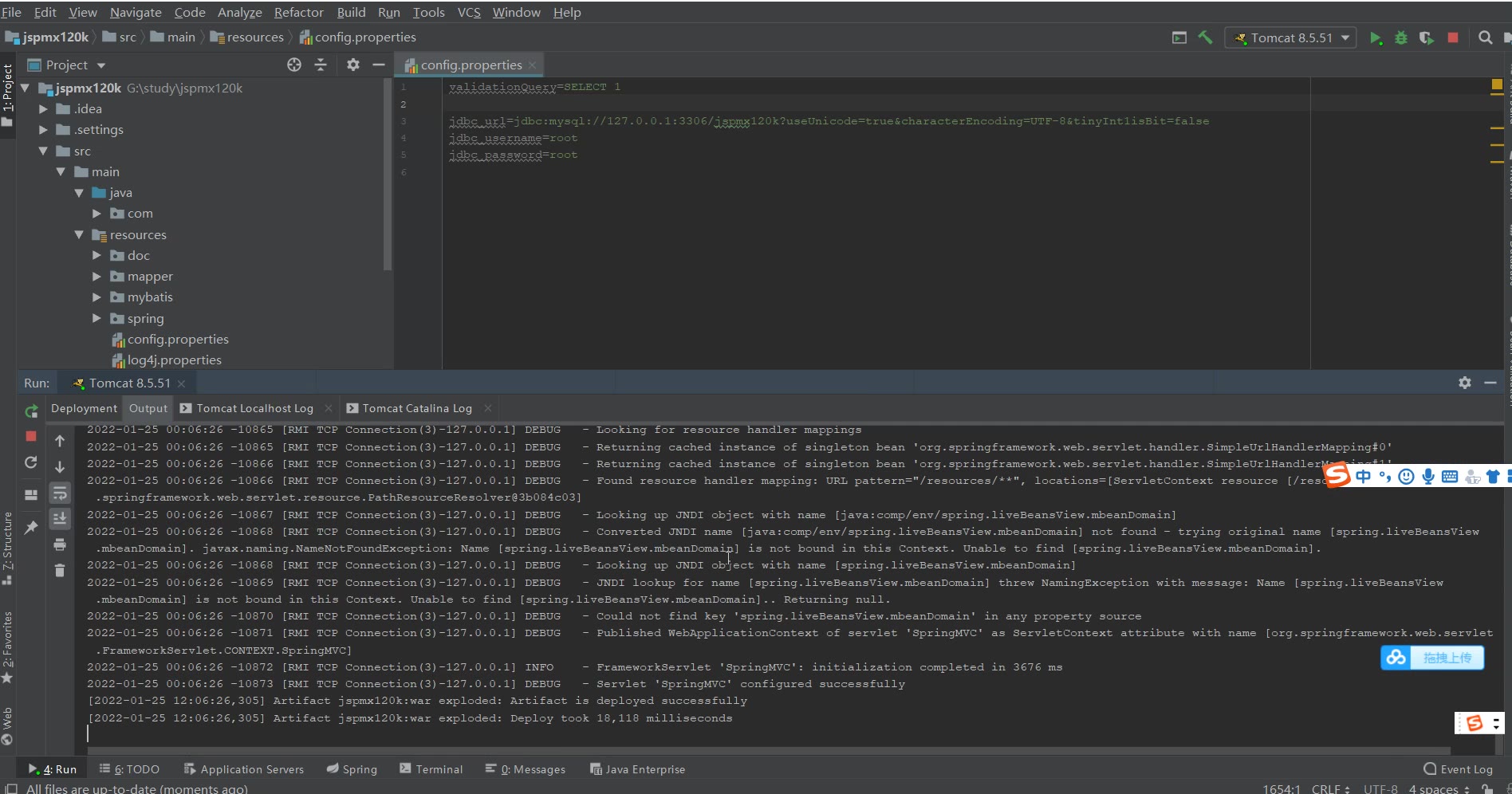The width and height of the screenshot is (1512, 794).
Task: Click the Build project hammer icon
Action: pyautogui.click(x=1206, y=37)
